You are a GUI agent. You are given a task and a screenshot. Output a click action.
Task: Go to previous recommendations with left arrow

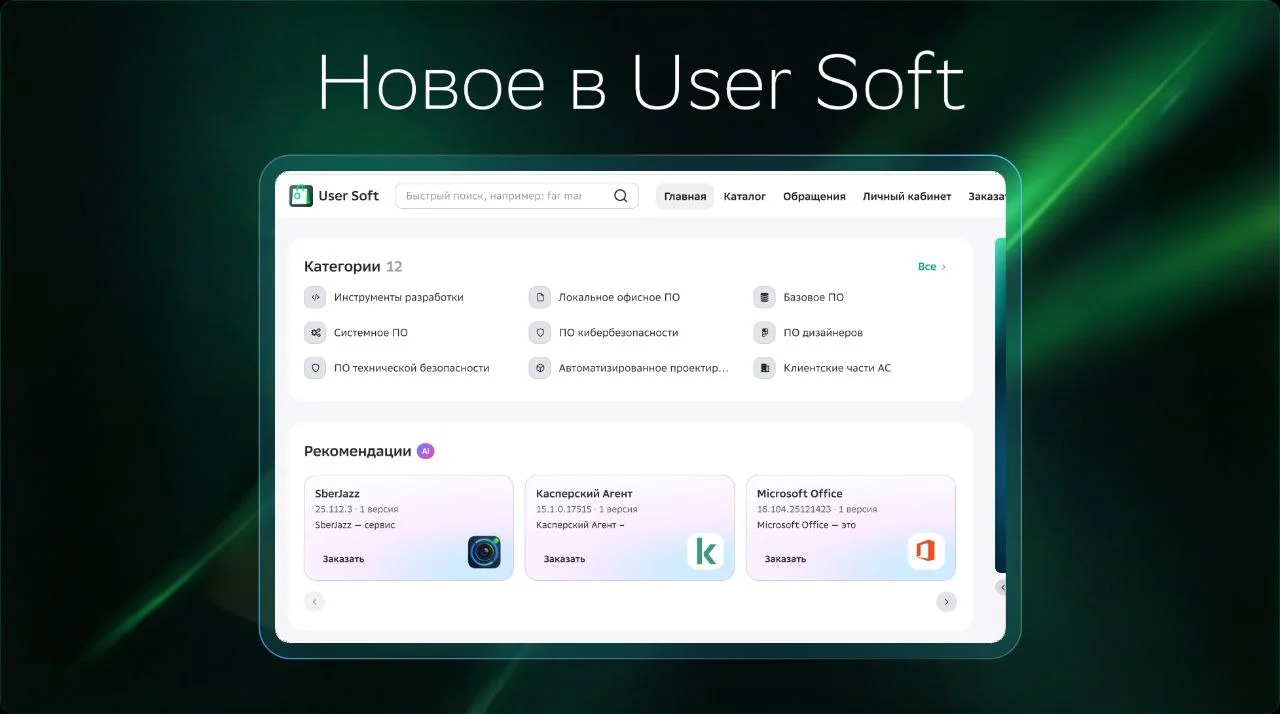point(315,602)
